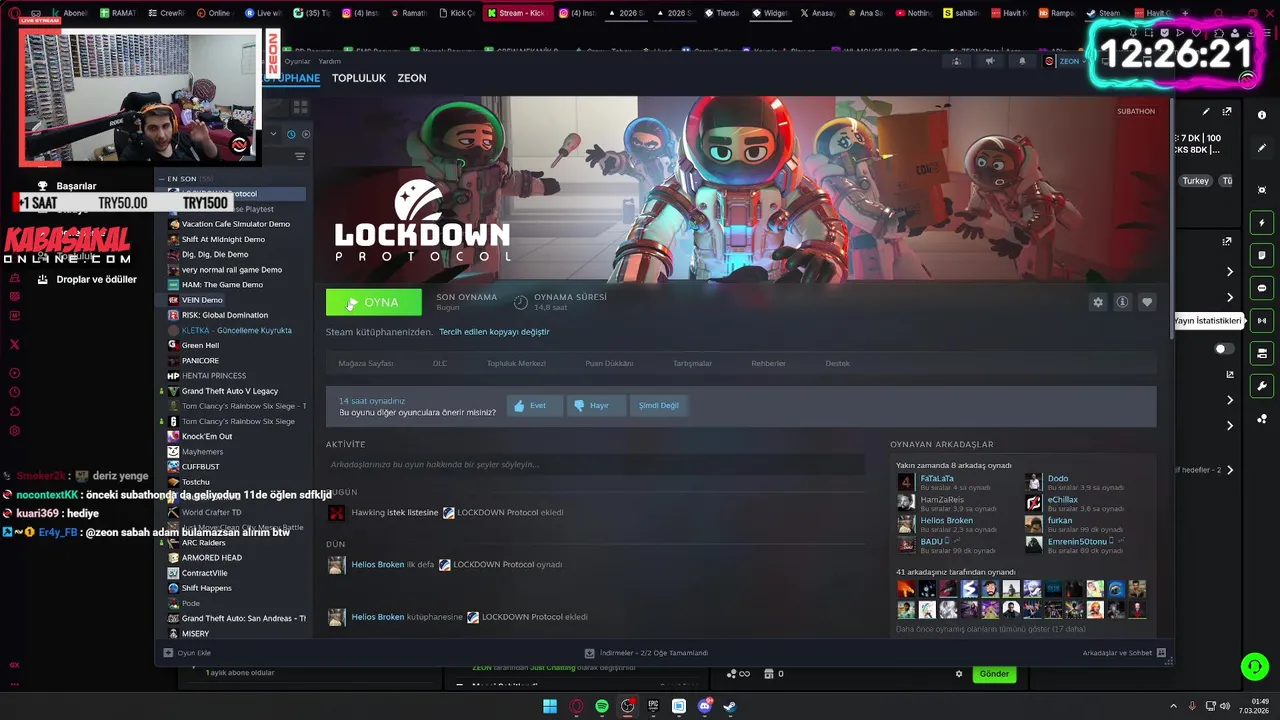This screenshot has width=1280, height=720.
Task: Open Arkadaşlar ve Sohbet panel
Action: (1124, 653)
